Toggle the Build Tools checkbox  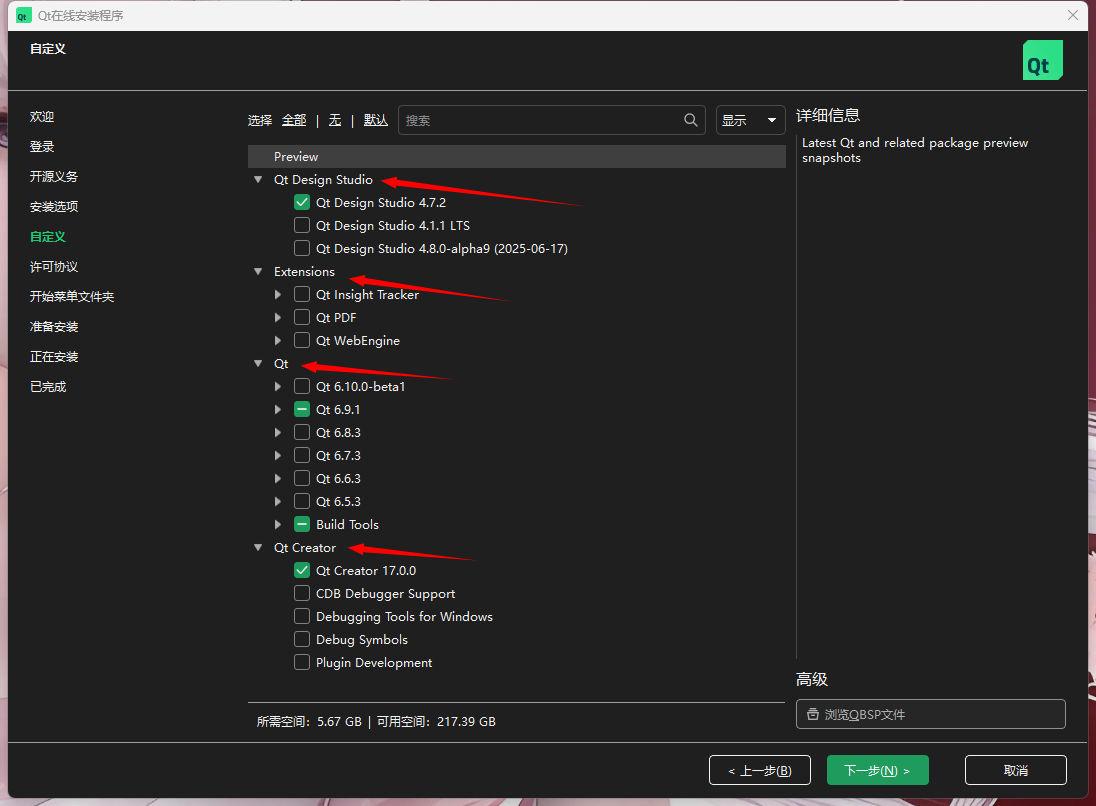(x=302, y=524)
